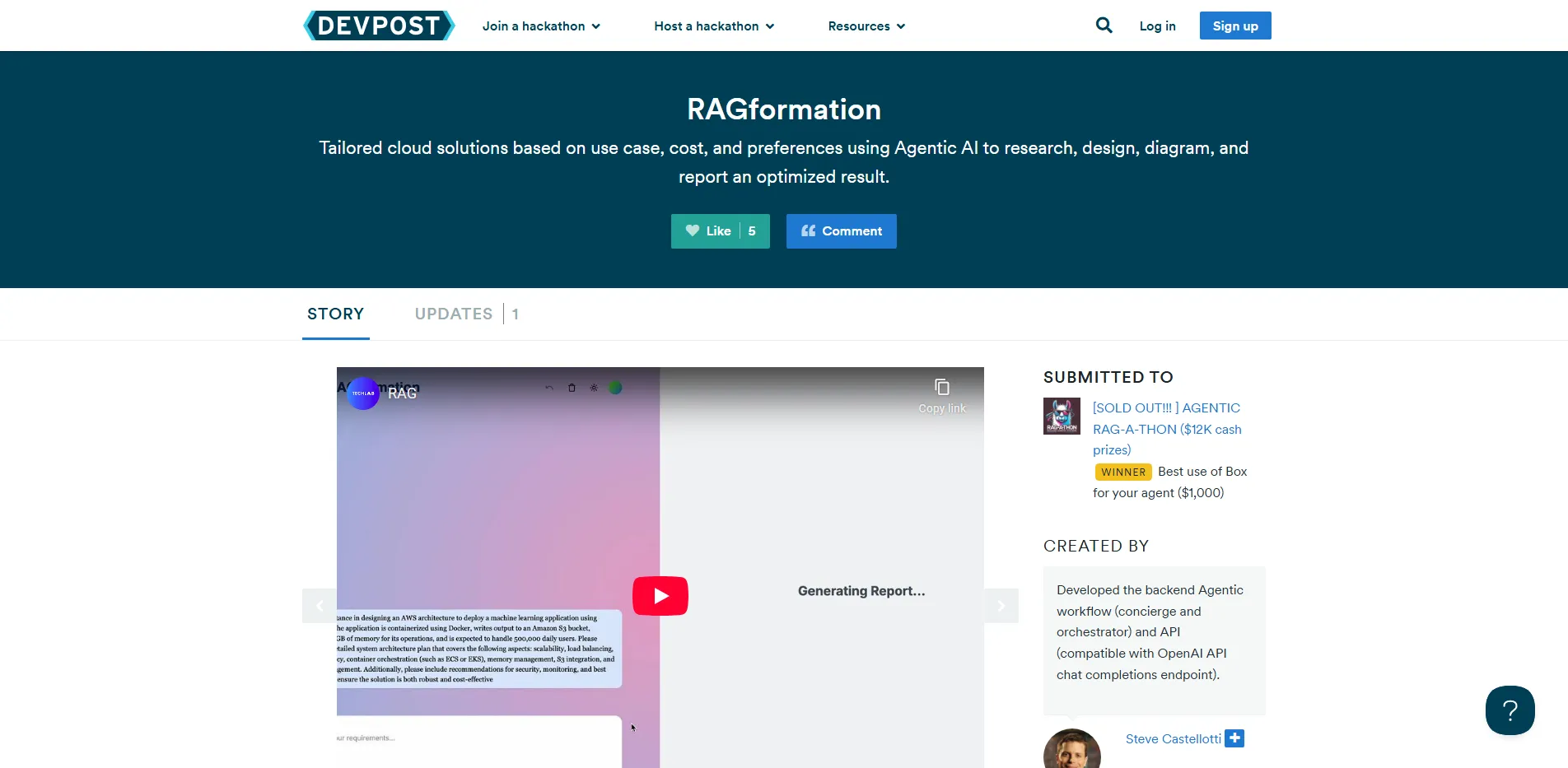Click the follow plus icon next to Steve Castellotti
The width and height of the screenshot is (1568, 768).
coord(1234,738)
